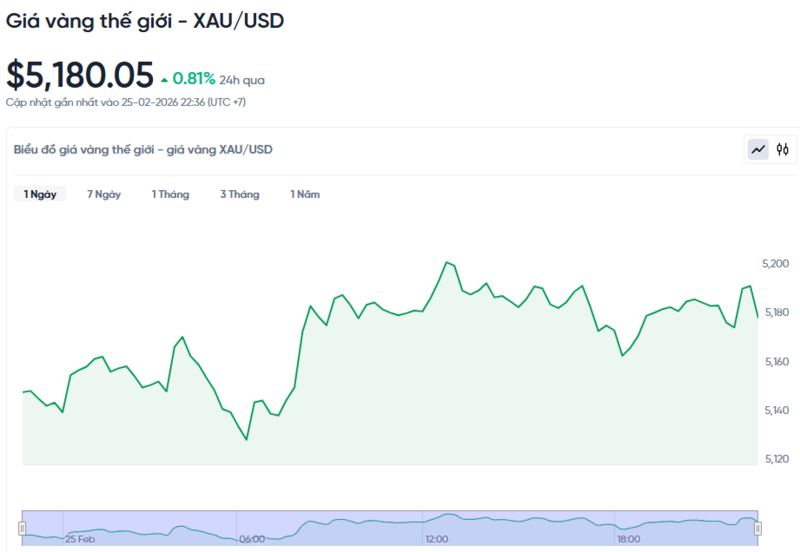Viewport: 800px width, 552px height.
Task: Click the $5,180.05 current price
Action: click(x=80, y=75)
